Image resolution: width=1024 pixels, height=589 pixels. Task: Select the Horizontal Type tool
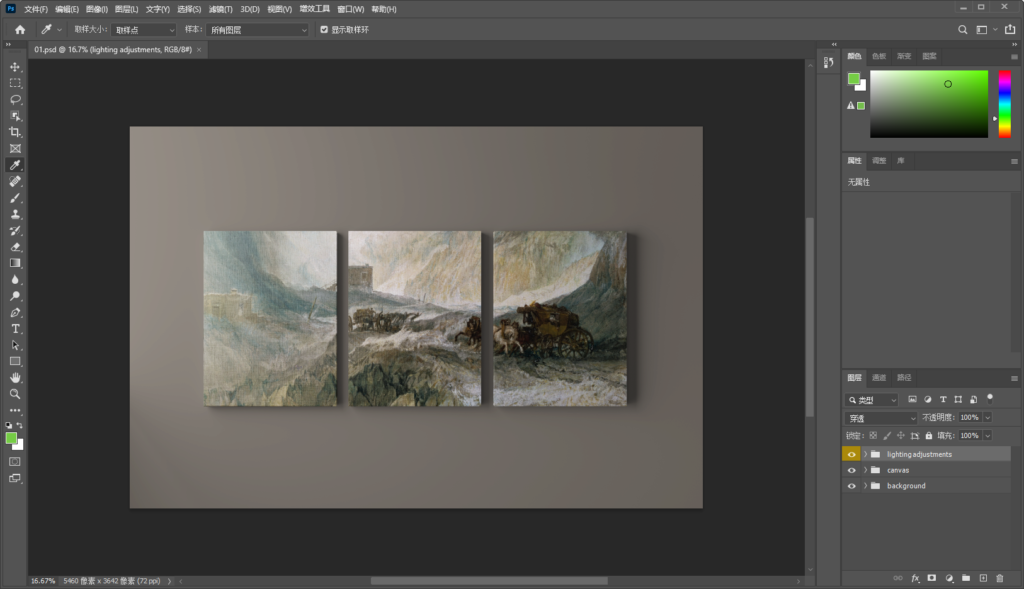click(15, 328)
